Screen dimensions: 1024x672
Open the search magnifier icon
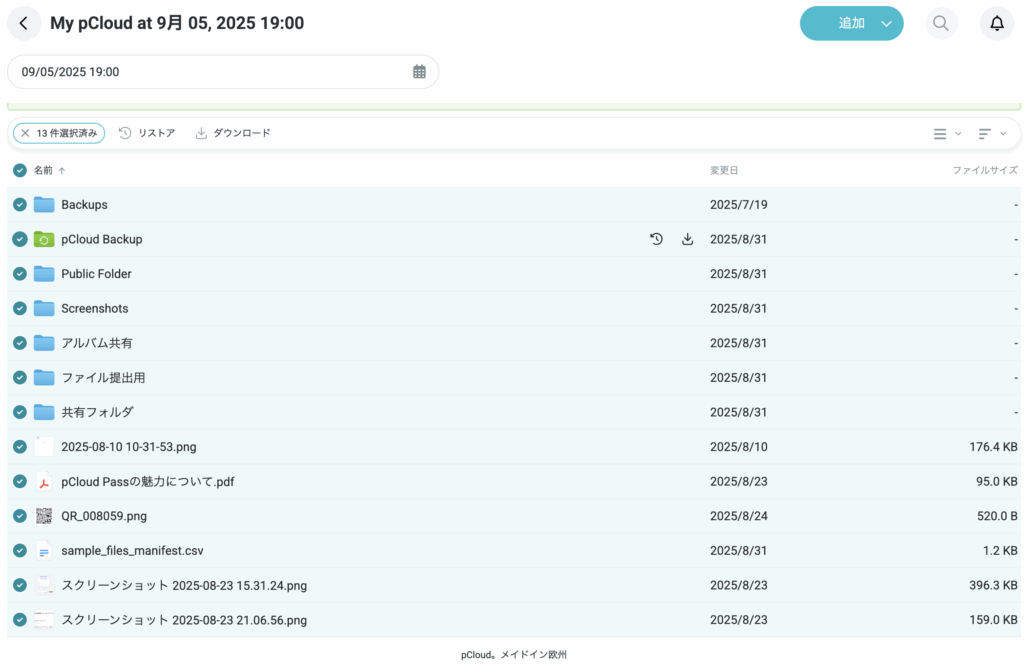pos(941,23)
